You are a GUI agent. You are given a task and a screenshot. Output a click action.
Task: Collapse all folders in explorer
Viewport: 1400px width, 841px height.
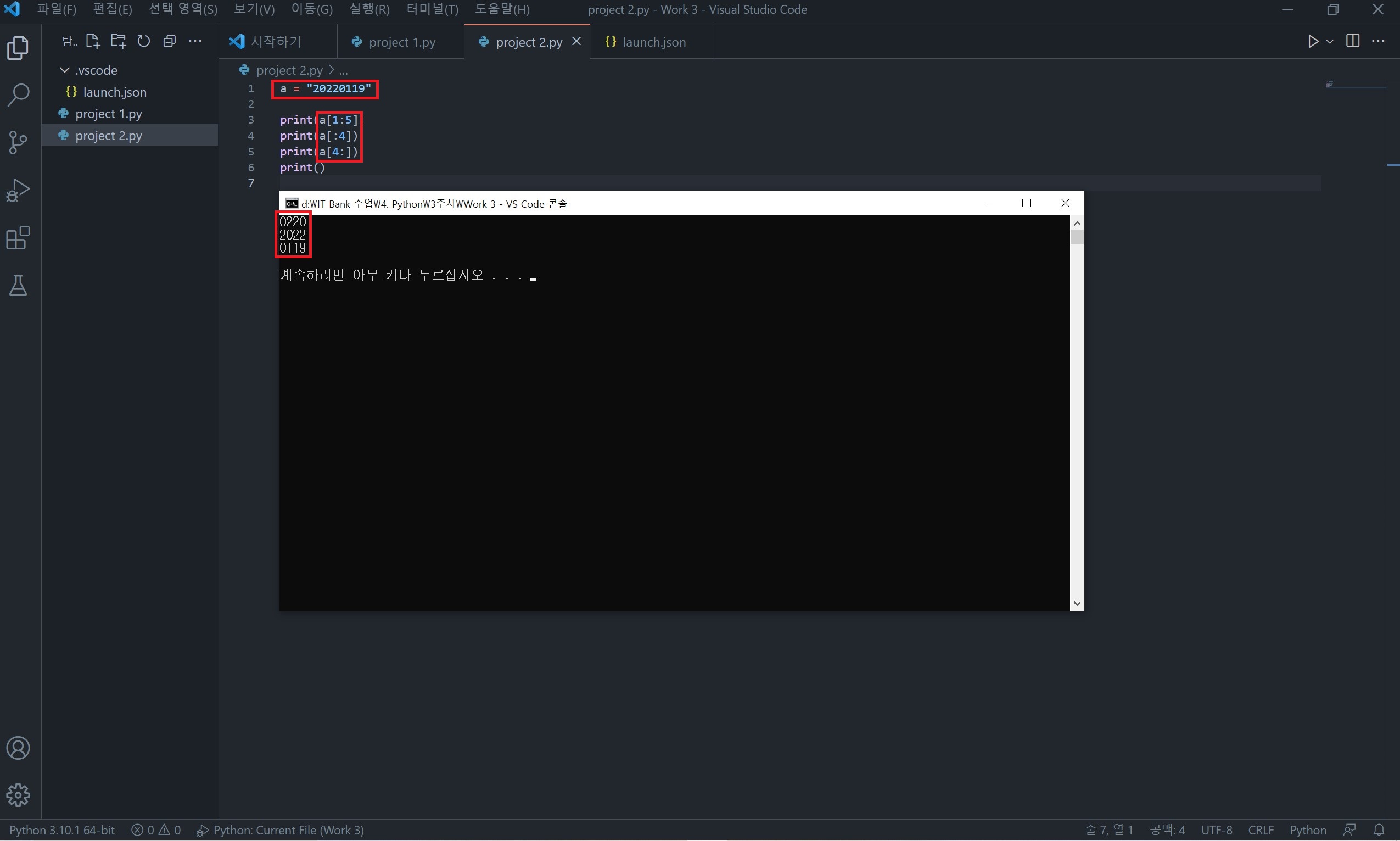pos(169,41)
